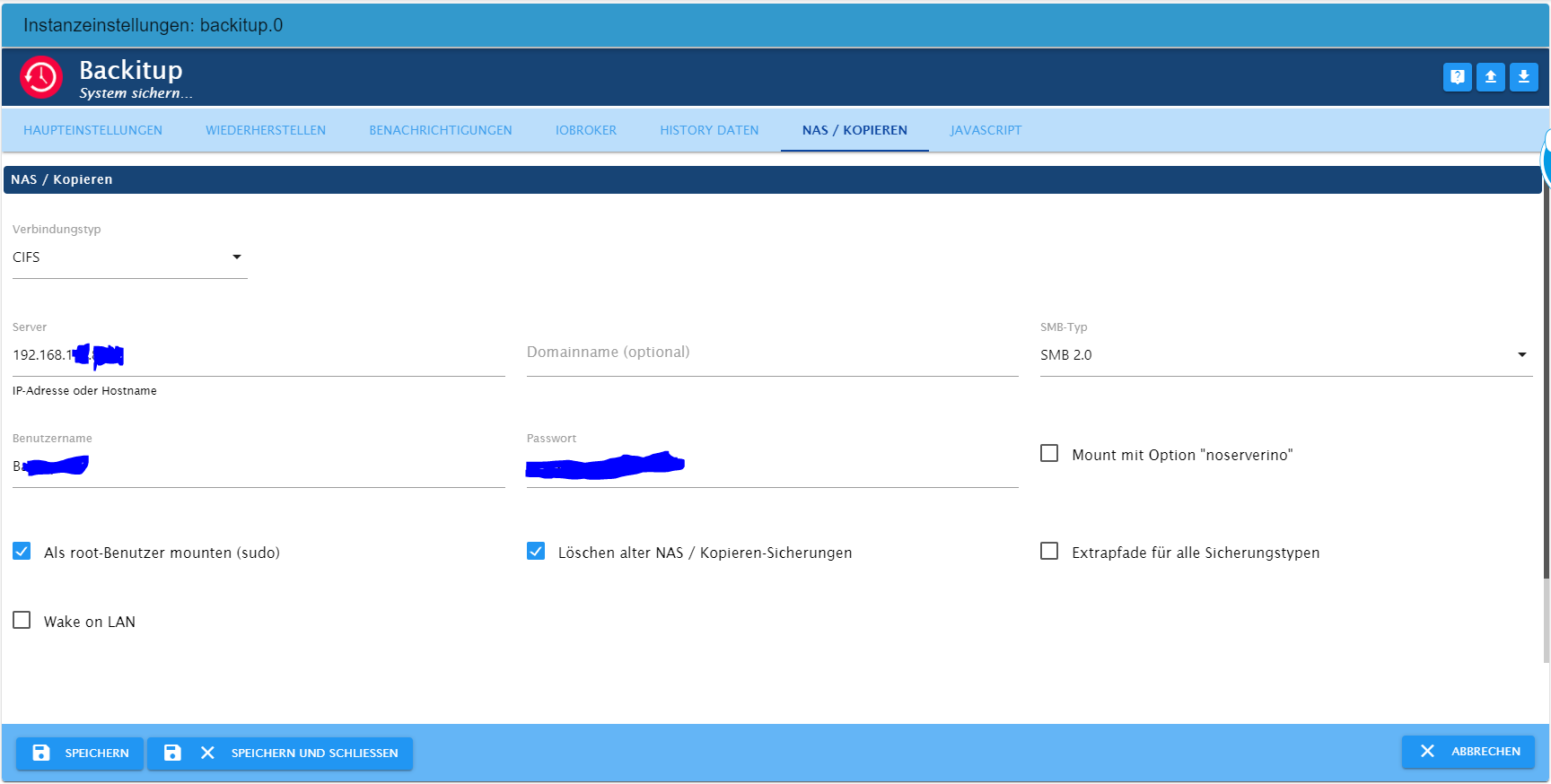Switch to ioBroker tab
This screenshot has height=784, width=1551.
point(586,130)
